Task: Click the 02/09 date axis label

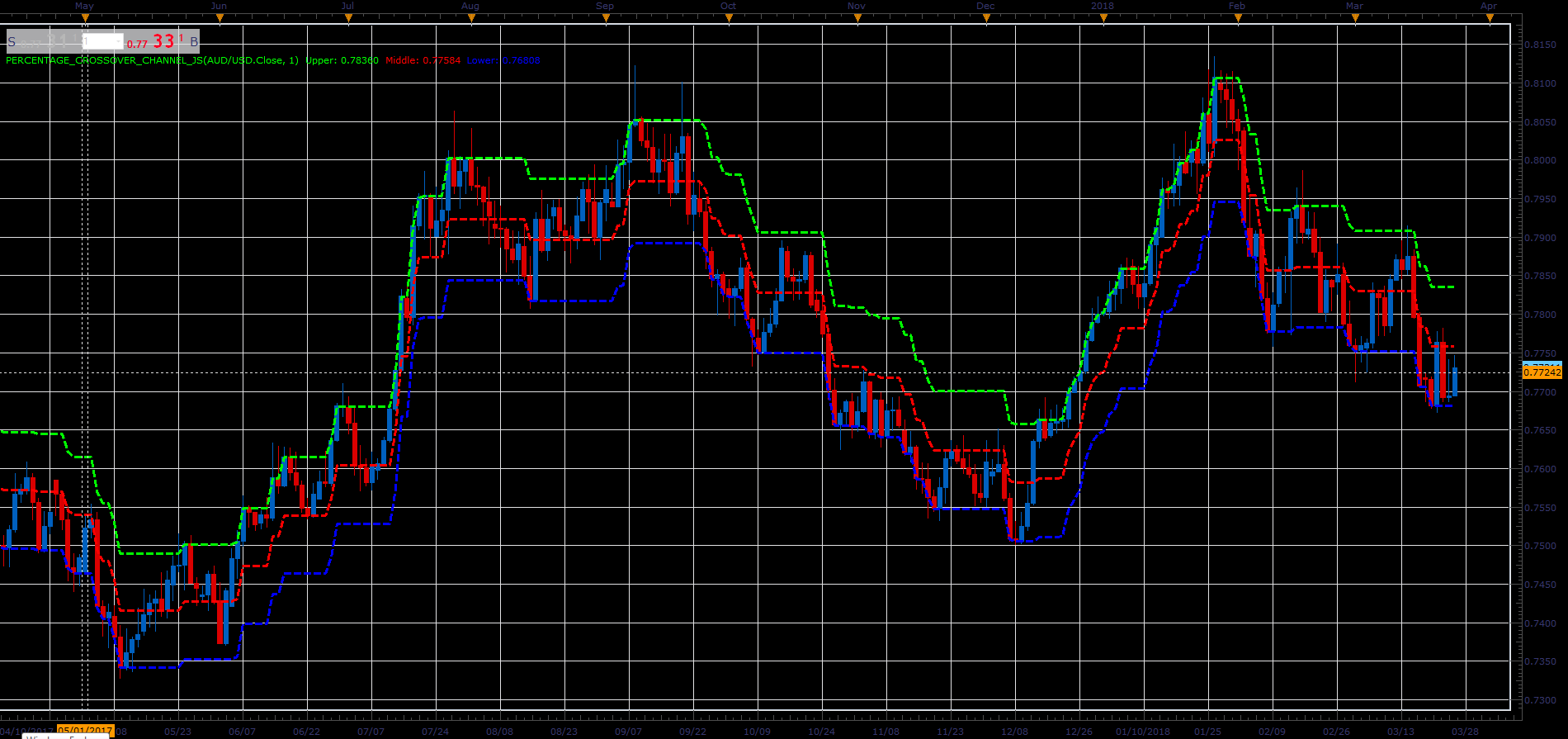Action: [x=1272, y=732]
